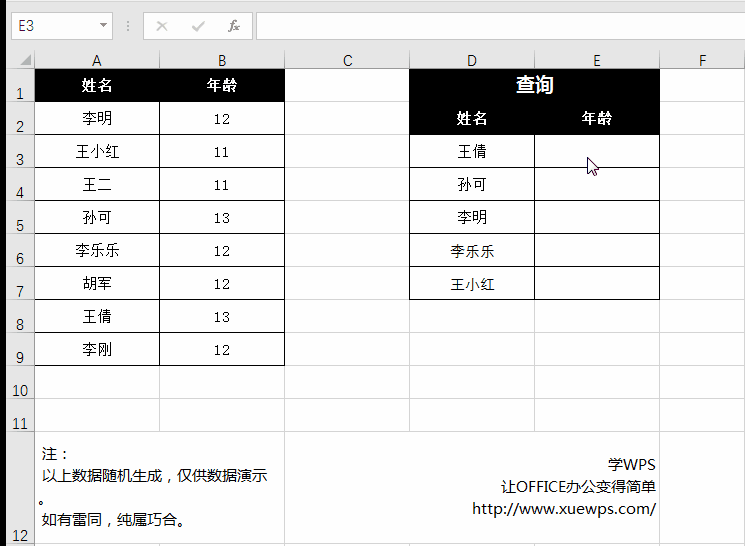The width and height of the screenshot is (745, 546).
Task: Select query cell D3 containing 王倩
Action: tap(472, 151)
